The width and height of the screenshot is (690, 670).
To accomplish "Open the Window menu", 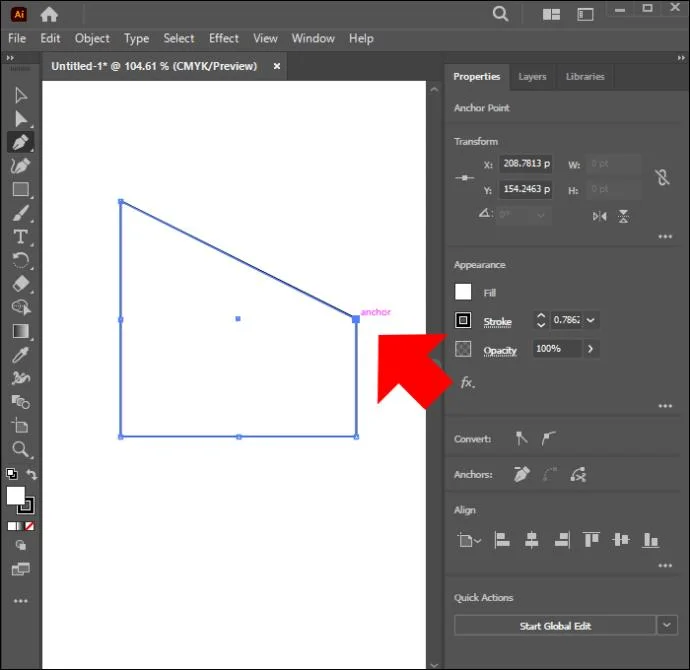I will [x=313, y=38].
